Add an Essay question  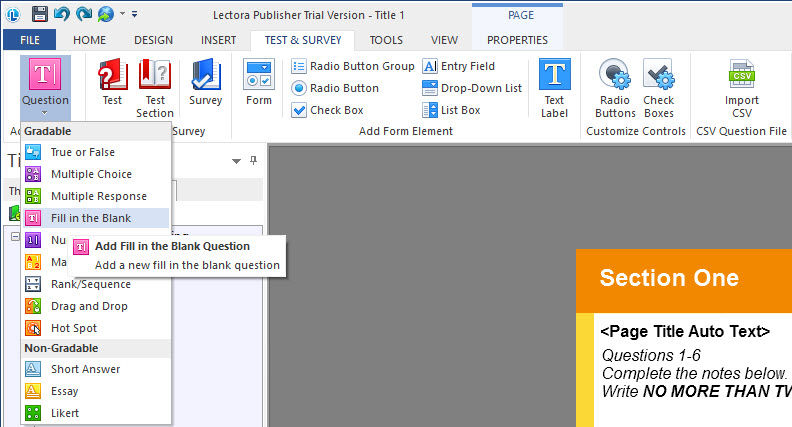(x=96, y=391)
